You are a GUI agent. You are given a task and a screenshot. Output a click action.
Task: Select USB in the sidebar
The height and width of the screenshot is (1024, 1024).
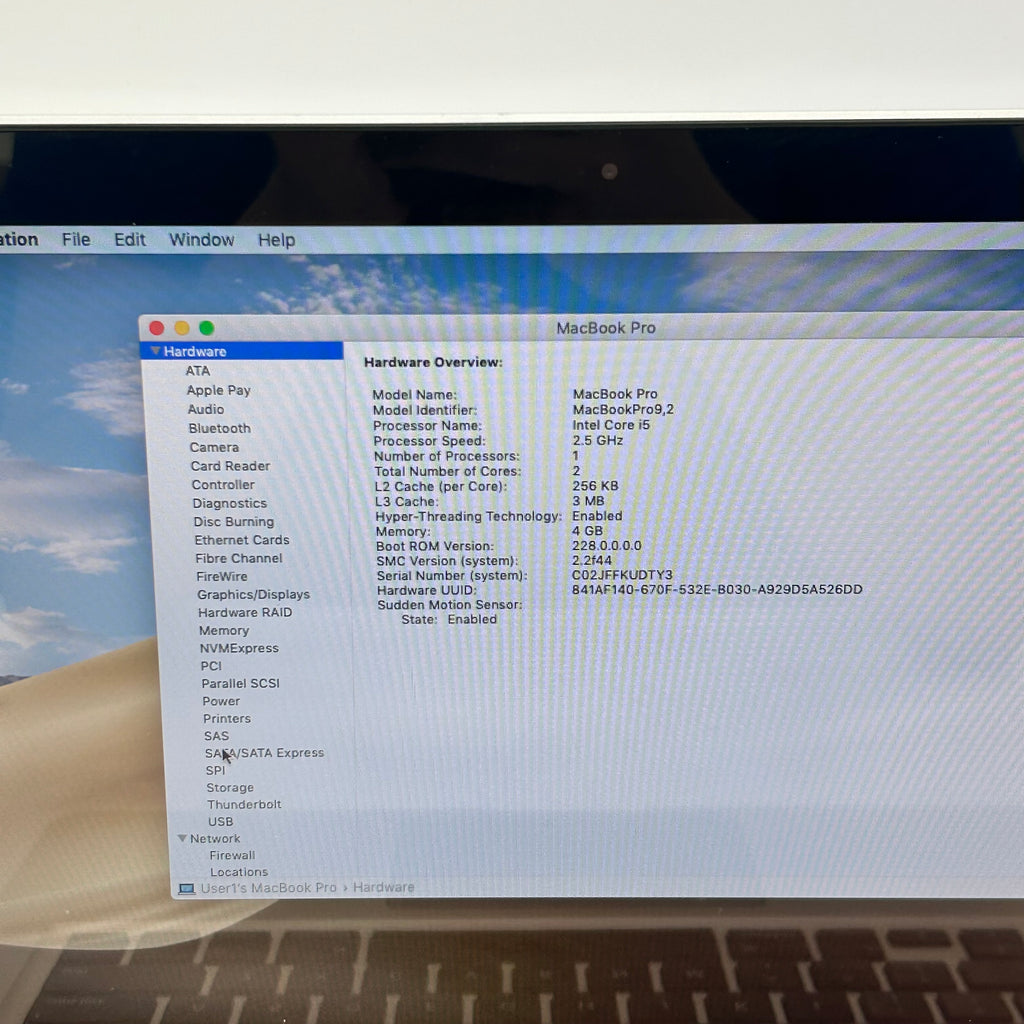[x=220, y=822]
